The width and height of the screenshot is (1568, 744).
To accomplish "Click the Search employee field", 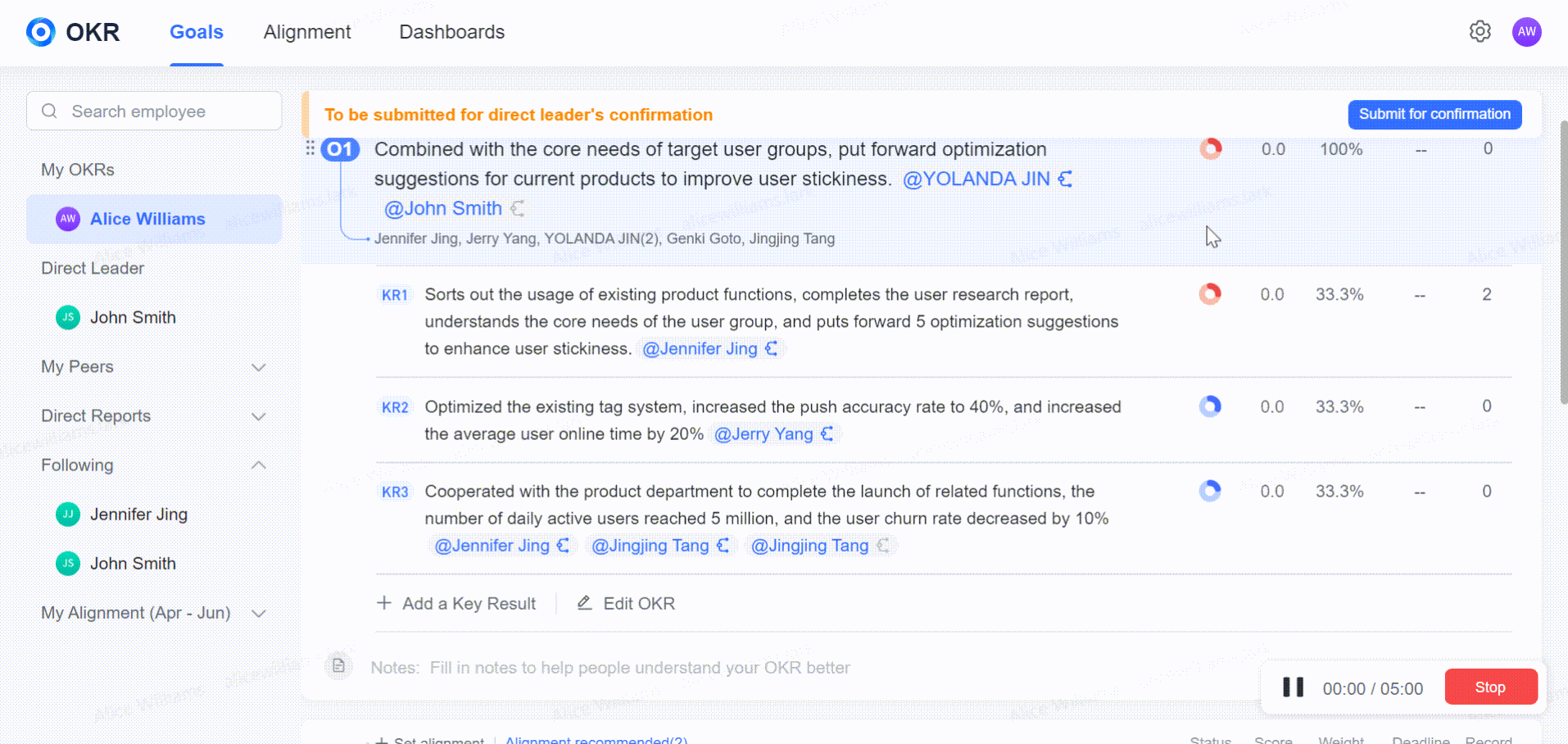I will coord(154,111).
